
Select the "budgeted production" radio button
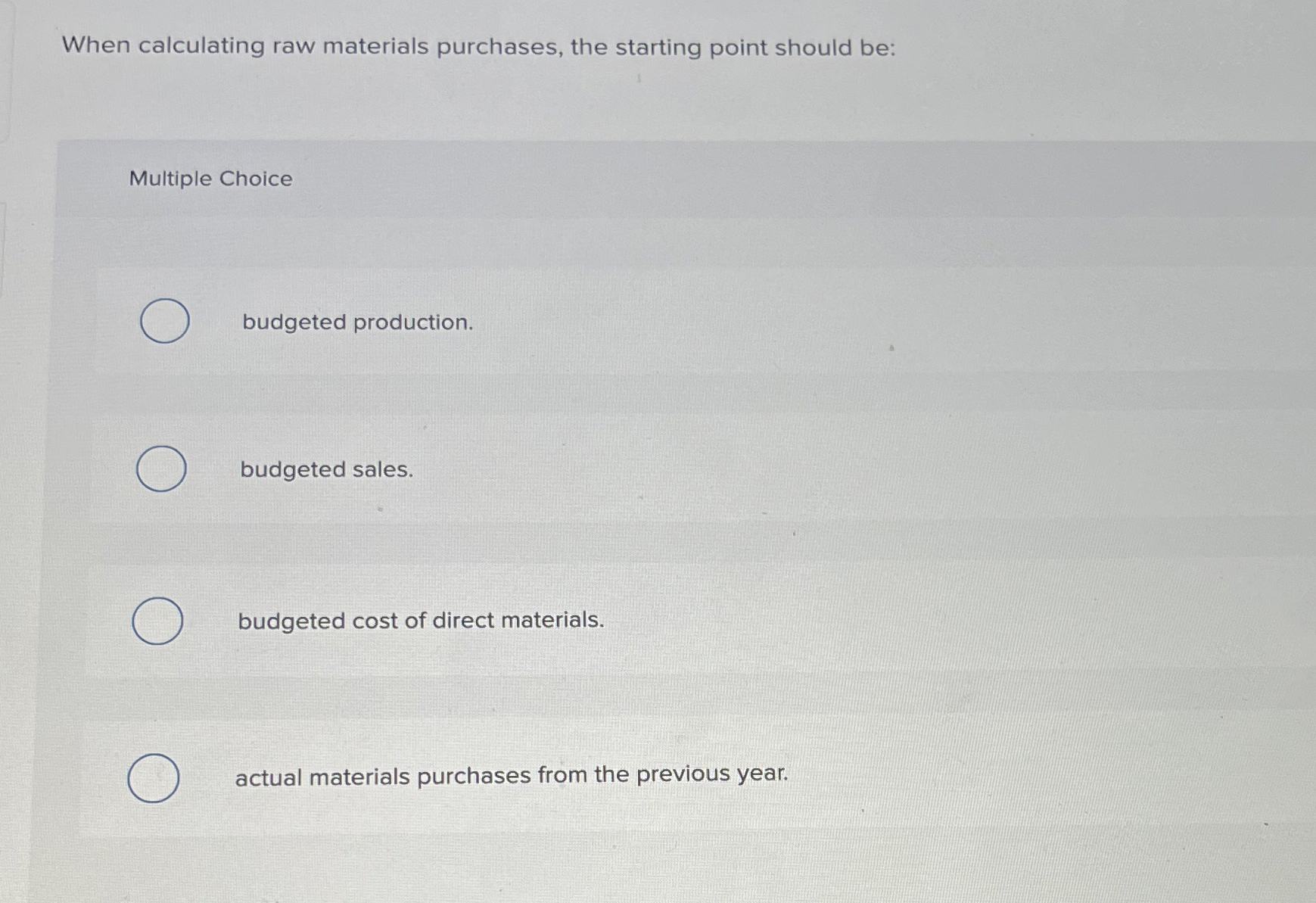click(164, 321)
